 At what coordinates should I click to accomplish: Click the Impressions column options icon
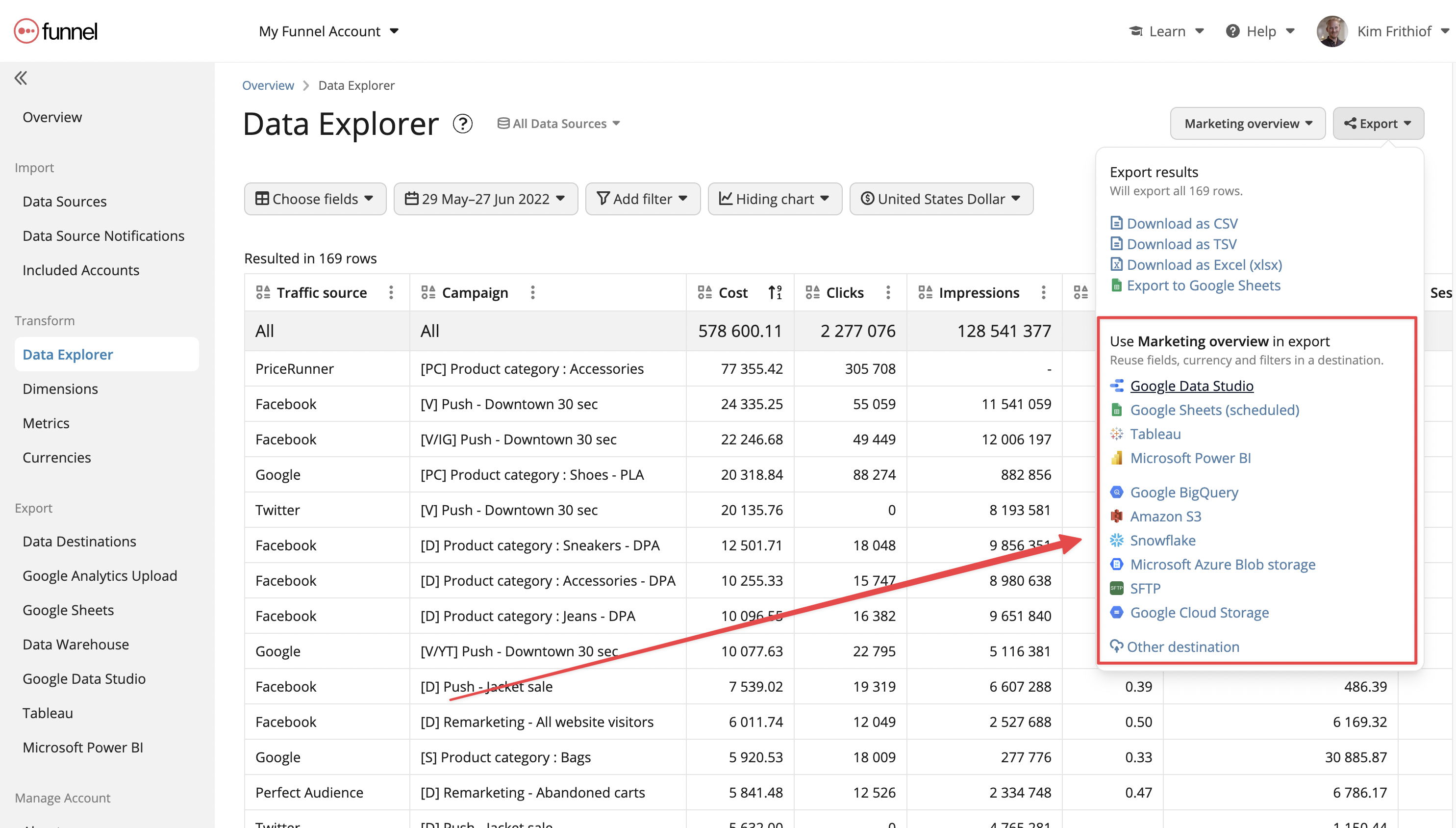[1043, 292]
